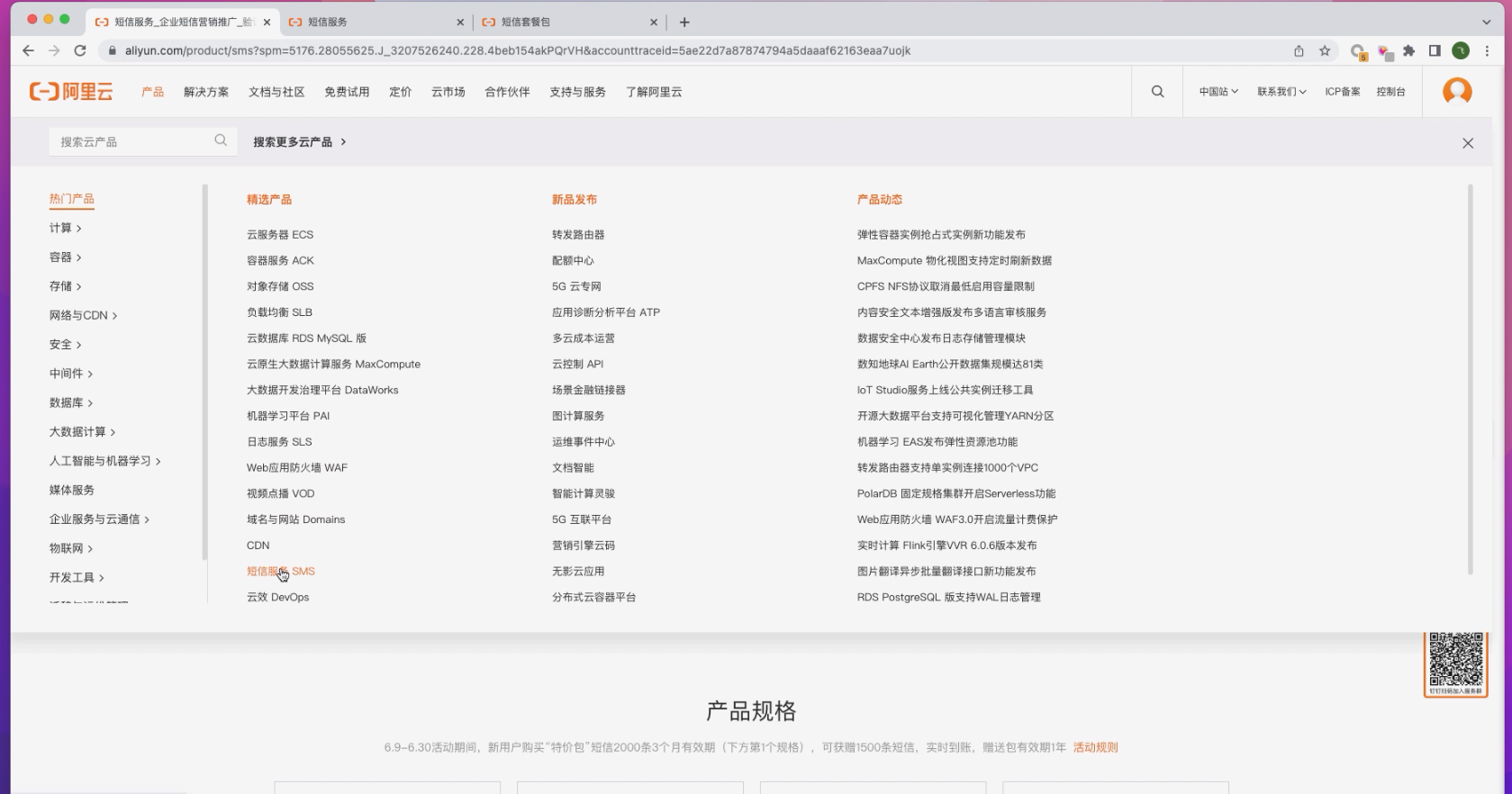Expand 计算 category
1512x794 pixels.
point(65,228)
